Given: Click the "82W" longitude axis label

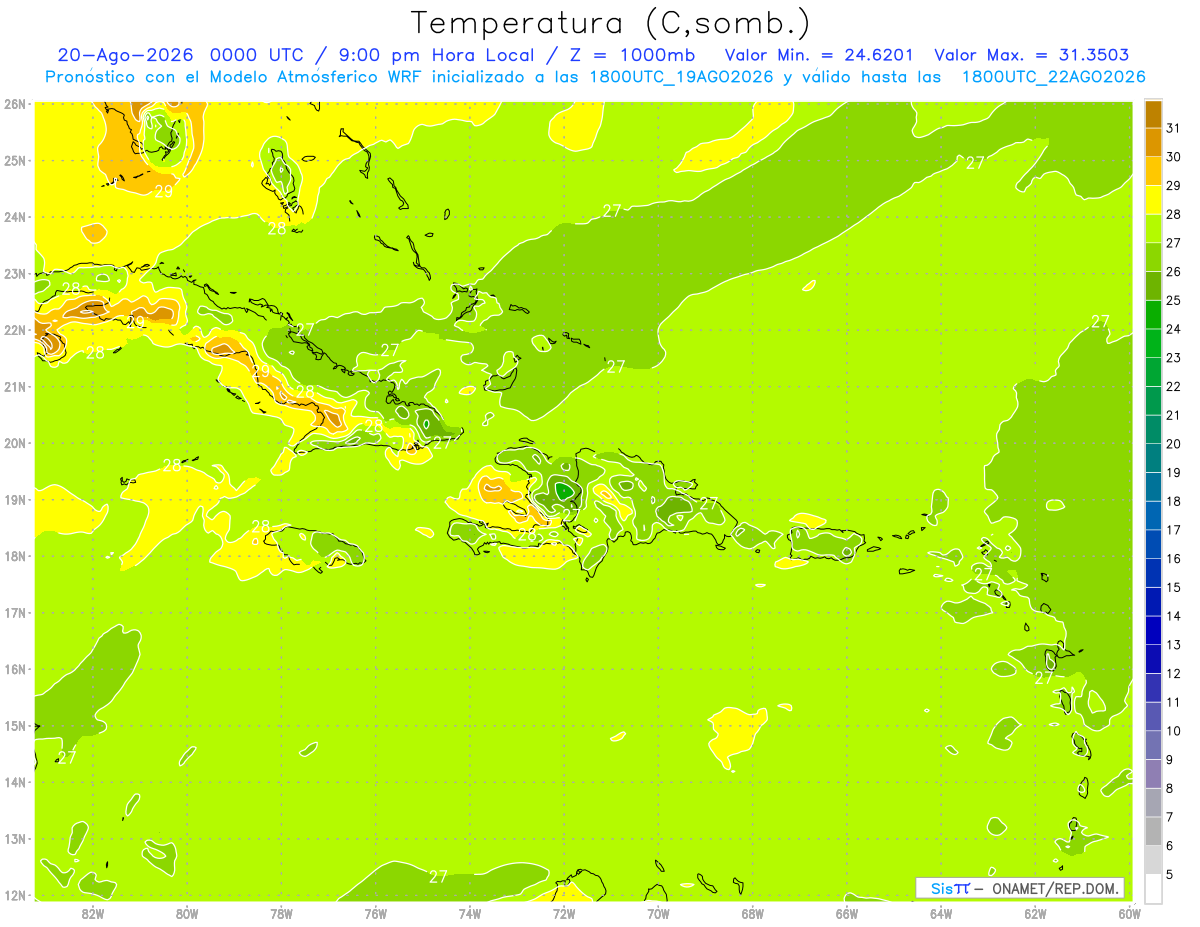Looking at the screenshot, I should [x=93, y=913].
